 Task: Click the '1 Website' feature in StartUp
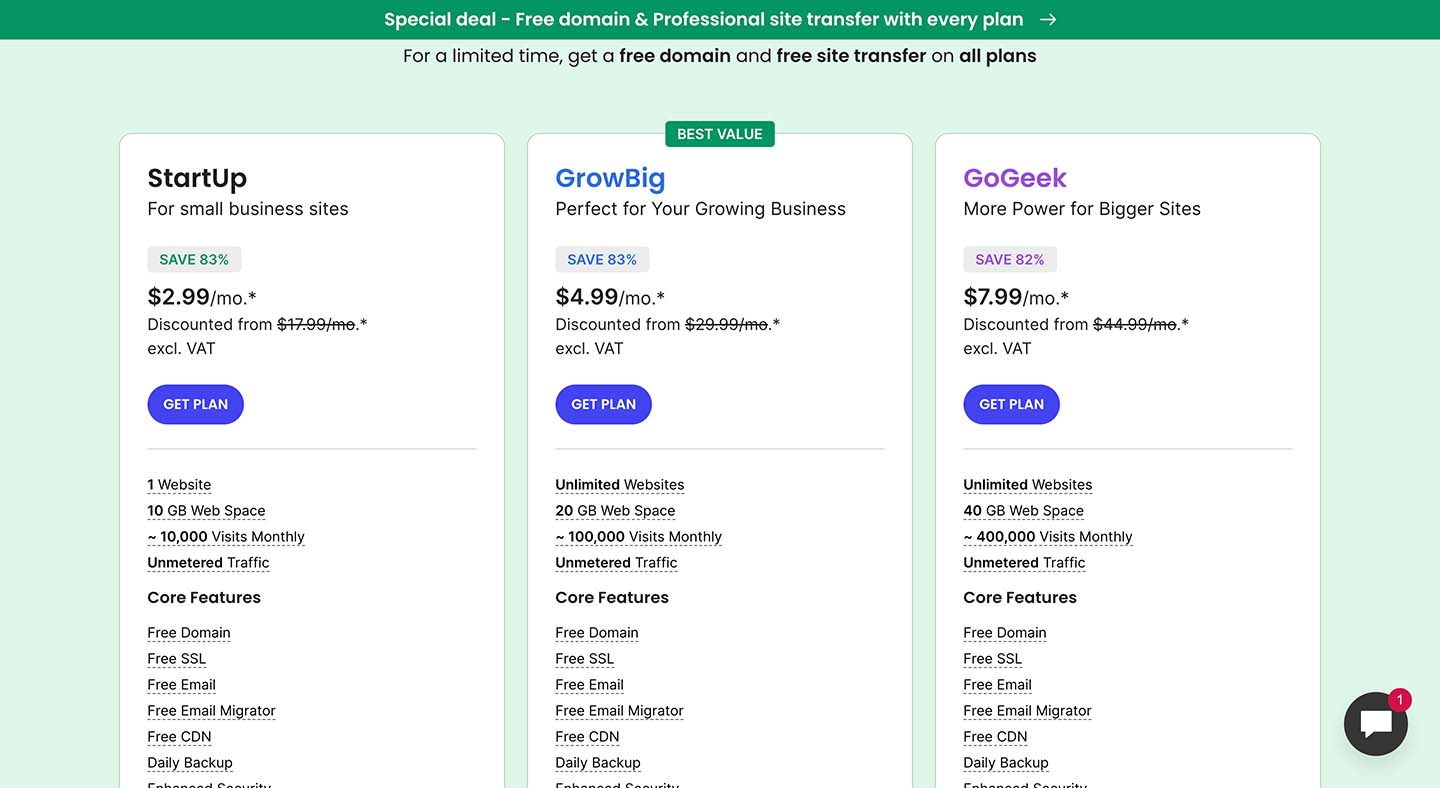coord(179,485)
